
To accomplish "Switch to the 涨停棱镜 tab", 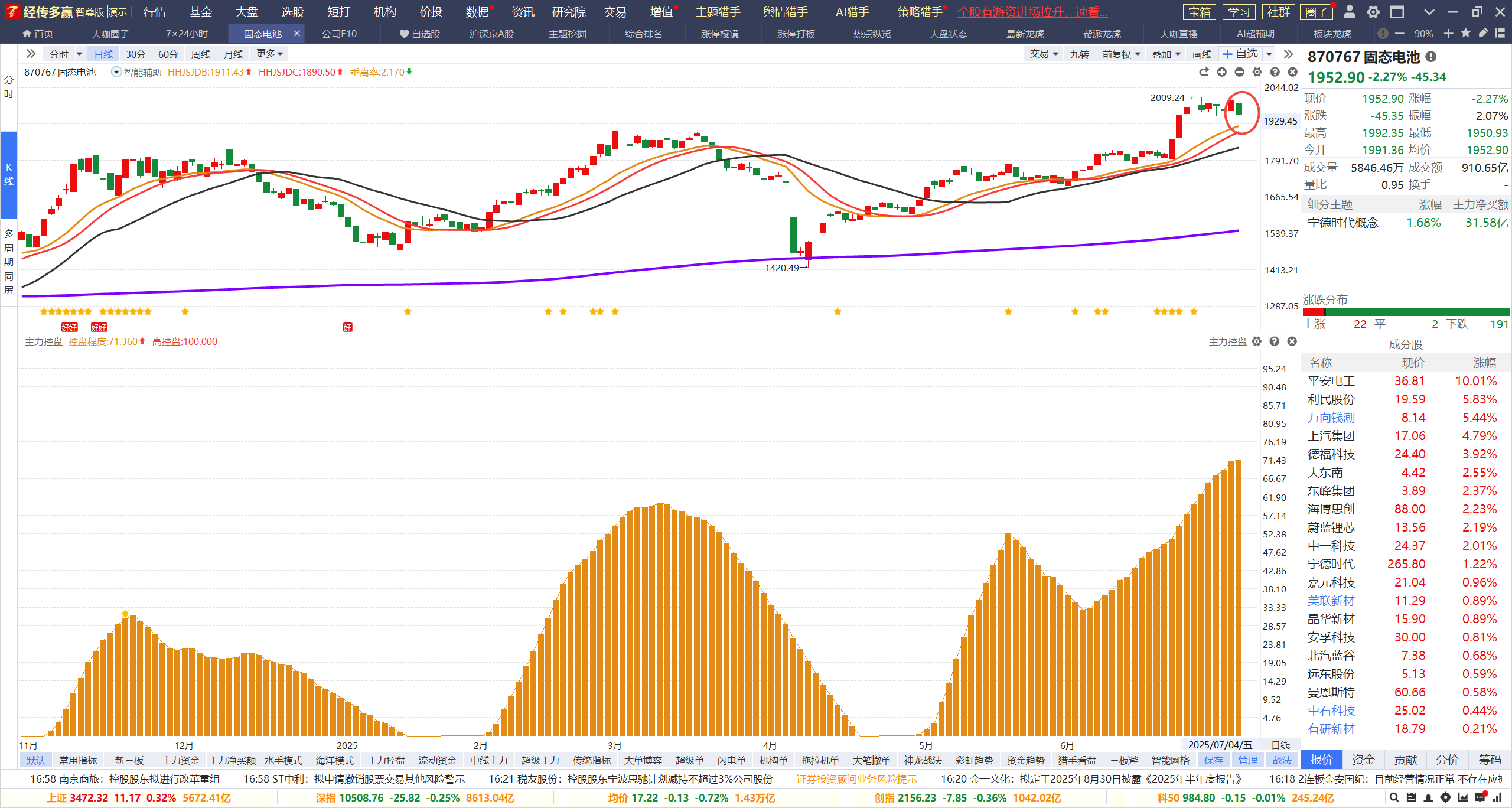I will 719,34.
